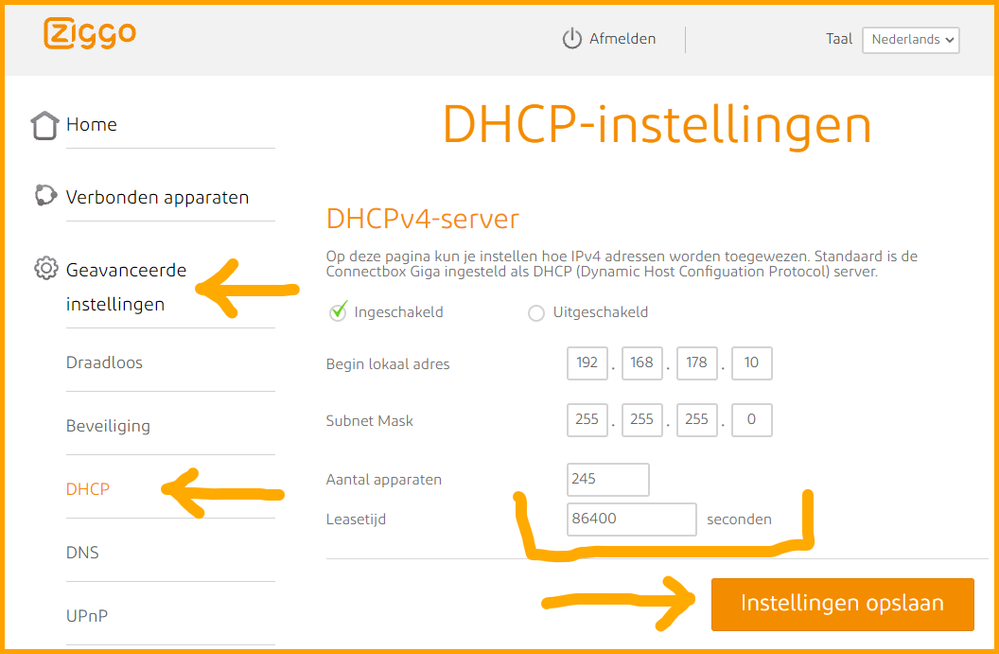Click the Geavanceerde instellingen gear icon

pyautogui.click(x=45, y=269)
